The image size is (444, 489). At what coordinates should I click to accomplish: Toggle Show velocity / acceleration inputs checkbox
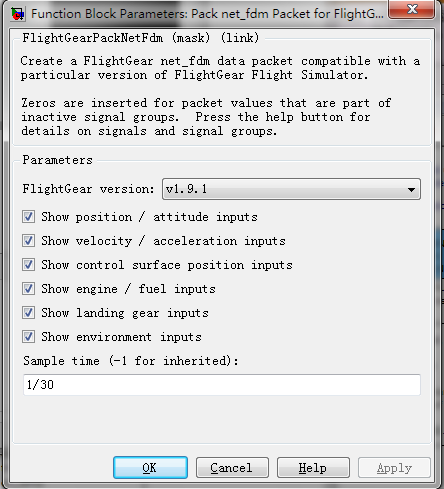pos(28,241)
